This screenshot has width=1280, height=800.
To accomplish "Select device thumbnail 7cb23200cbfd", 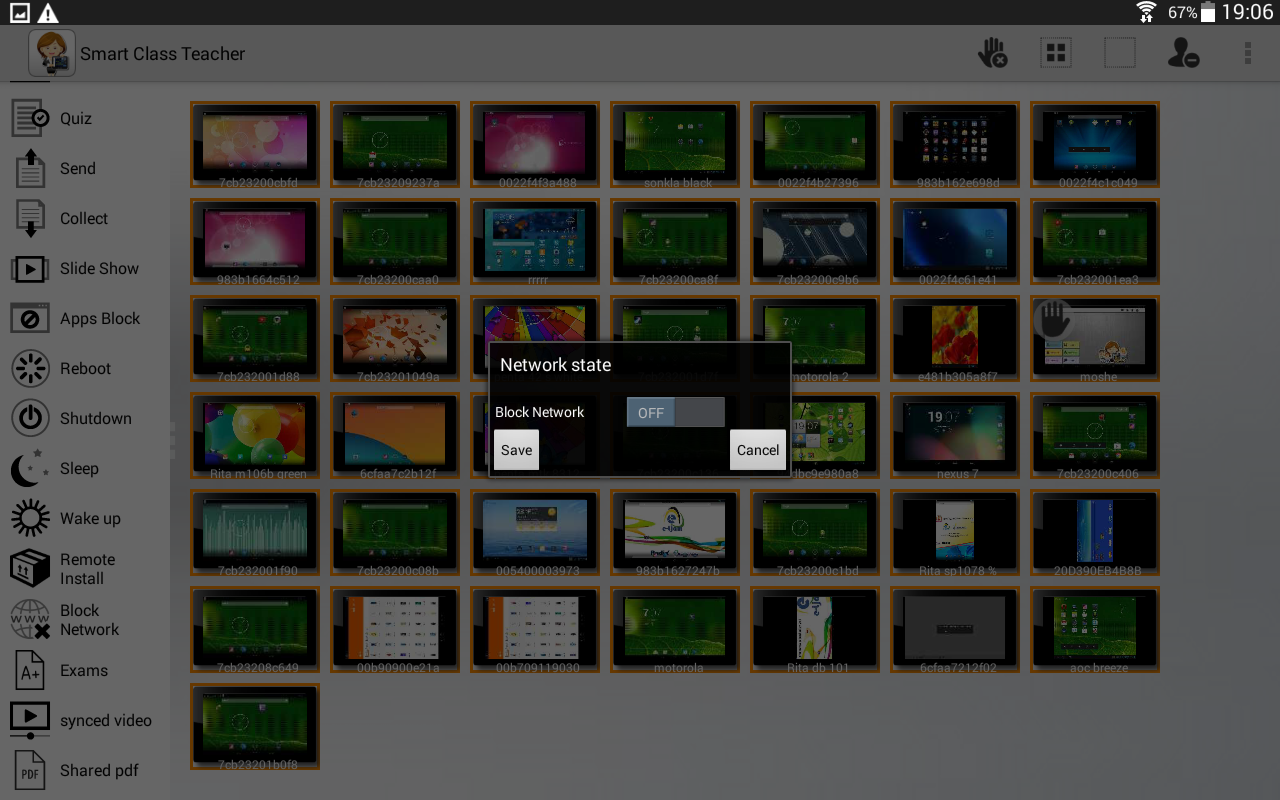I will tap(255, 144).
